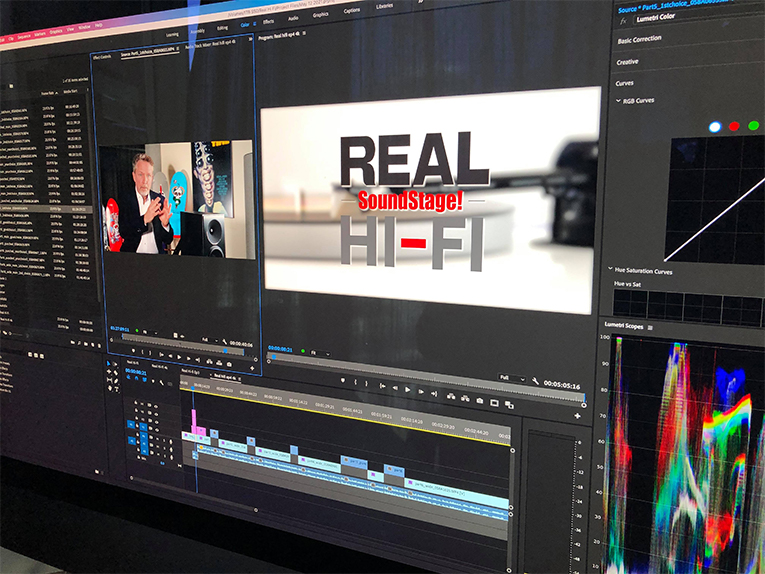Click Play in the Program monitor
Image resolution: width=765 pixels, height=574 pixels.
(x=407, y=390)
